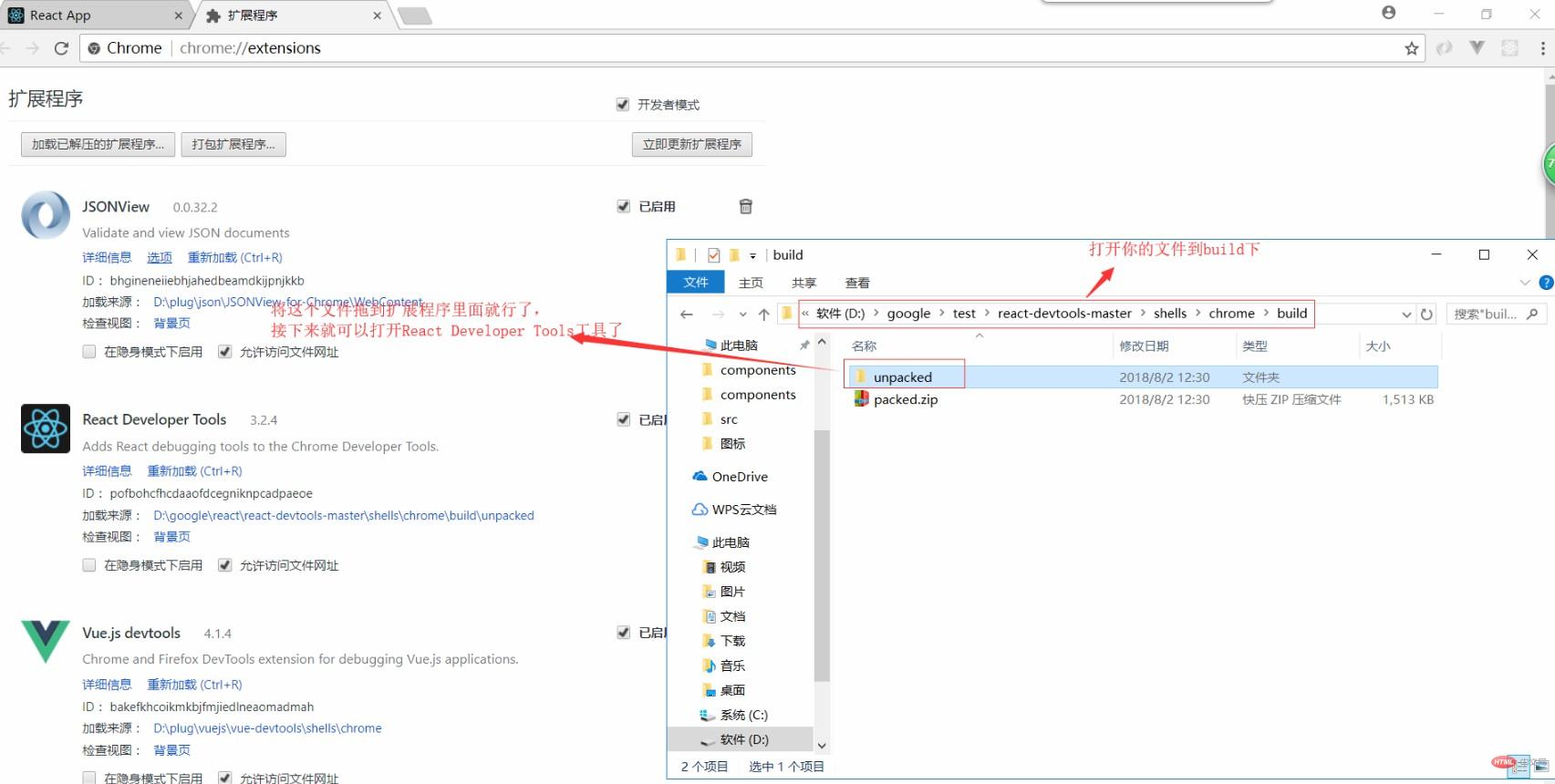Click the Vue.js devtools logo
The image size is (1555, 784).
46,642
